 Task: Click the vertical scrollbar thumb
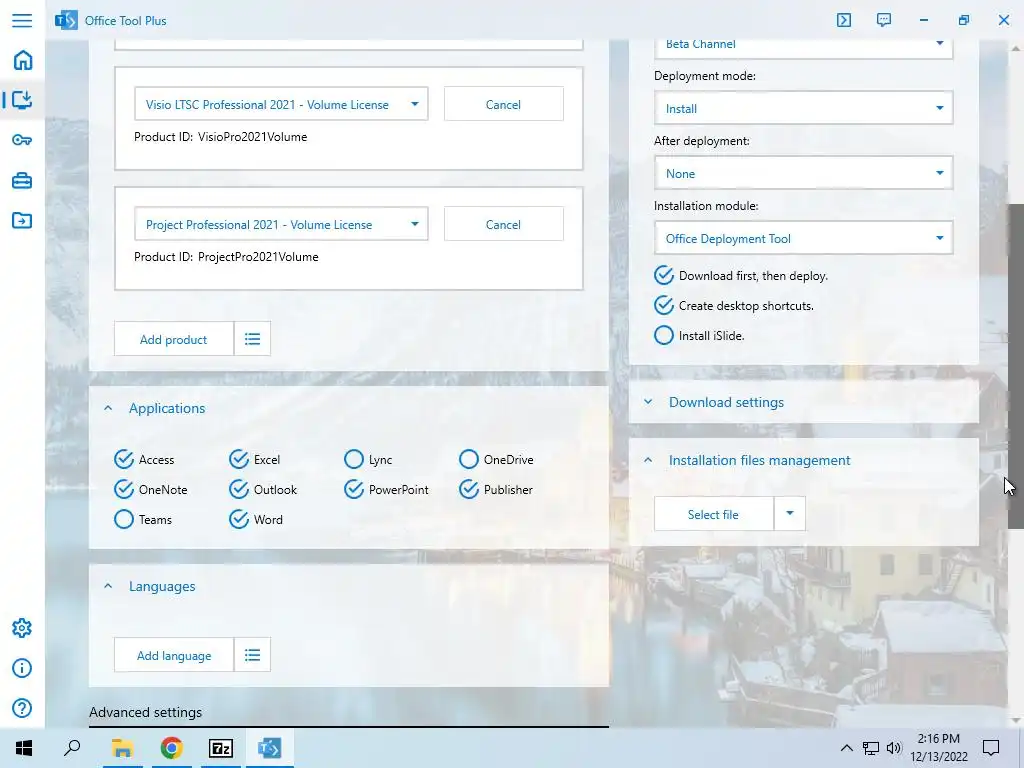click(x=1016, y=366)
